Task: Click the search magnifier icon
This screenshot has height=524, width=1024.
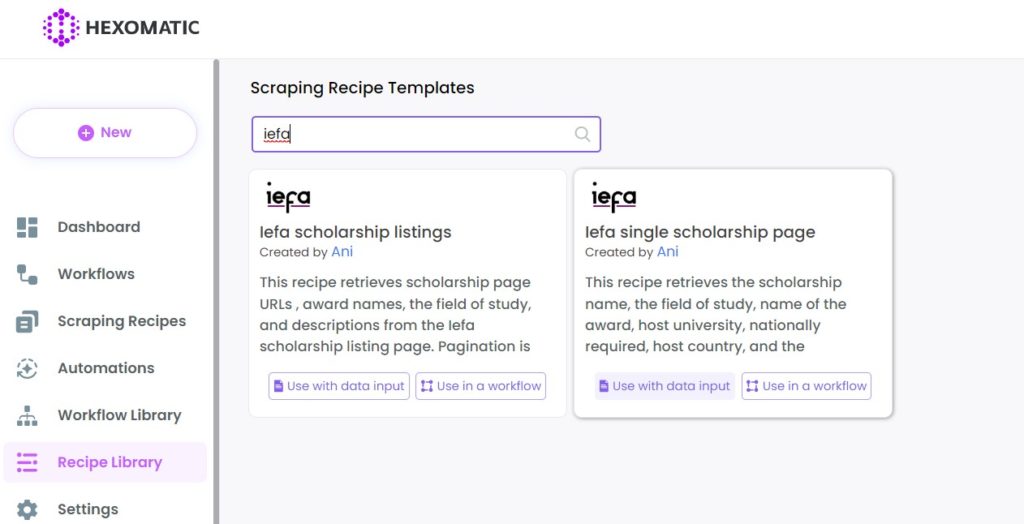Action: click(x=582, y=134)
